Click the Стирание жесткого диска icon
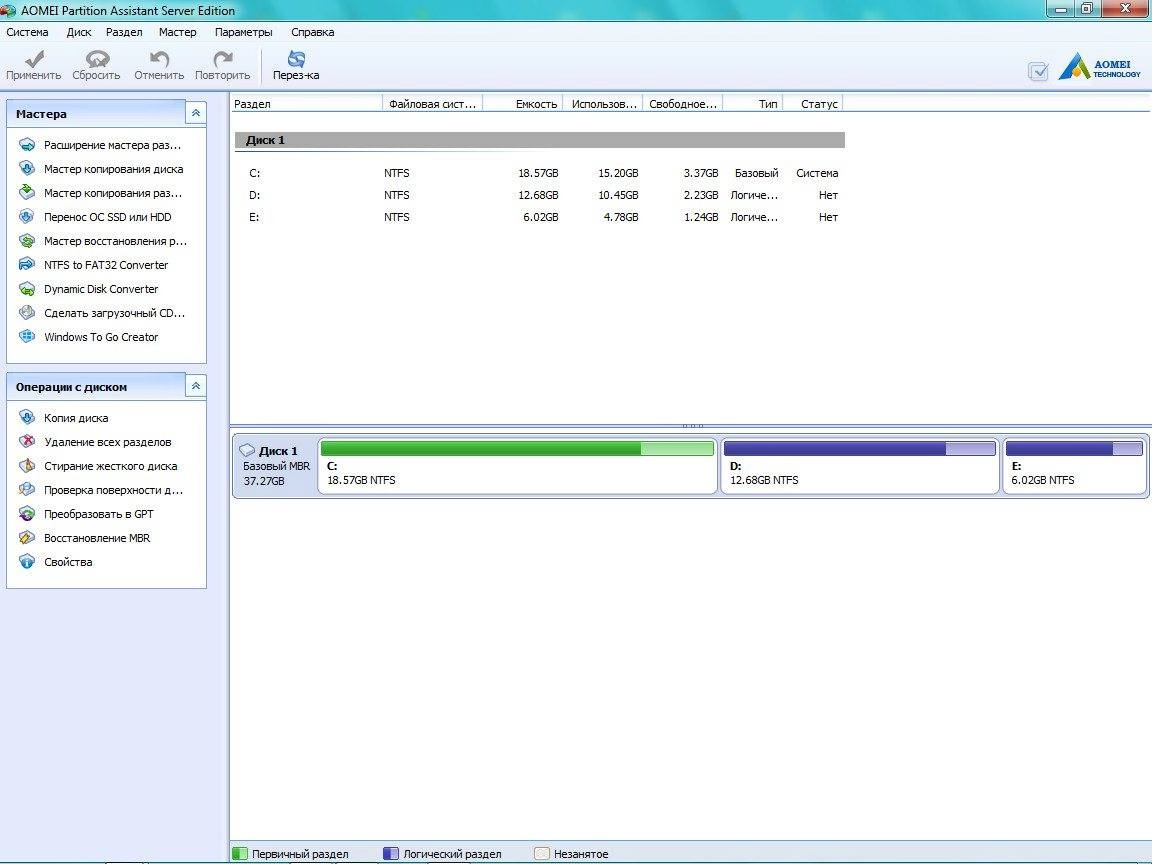Viewport: 1152px width, 864px height. 27,466
